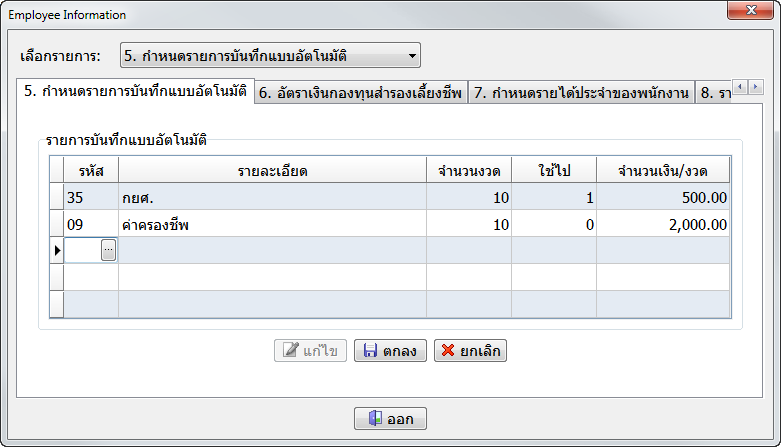Click the ออก exit button with door icon
781x447 pixels.
(390, 419)
